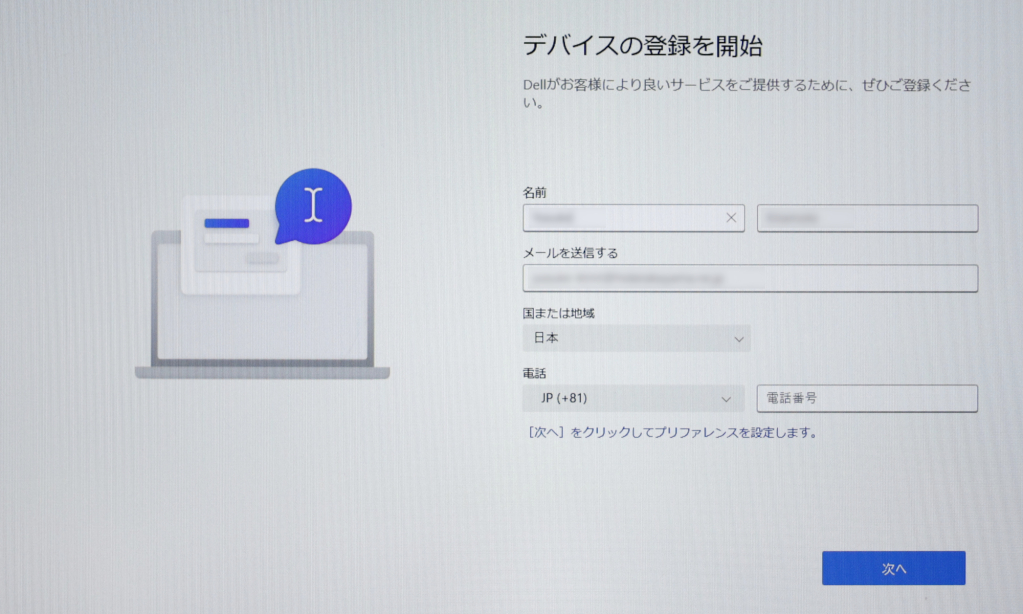Focus the last name input field
Screen dimensions: 1023x614
click(x=867, y=218)
